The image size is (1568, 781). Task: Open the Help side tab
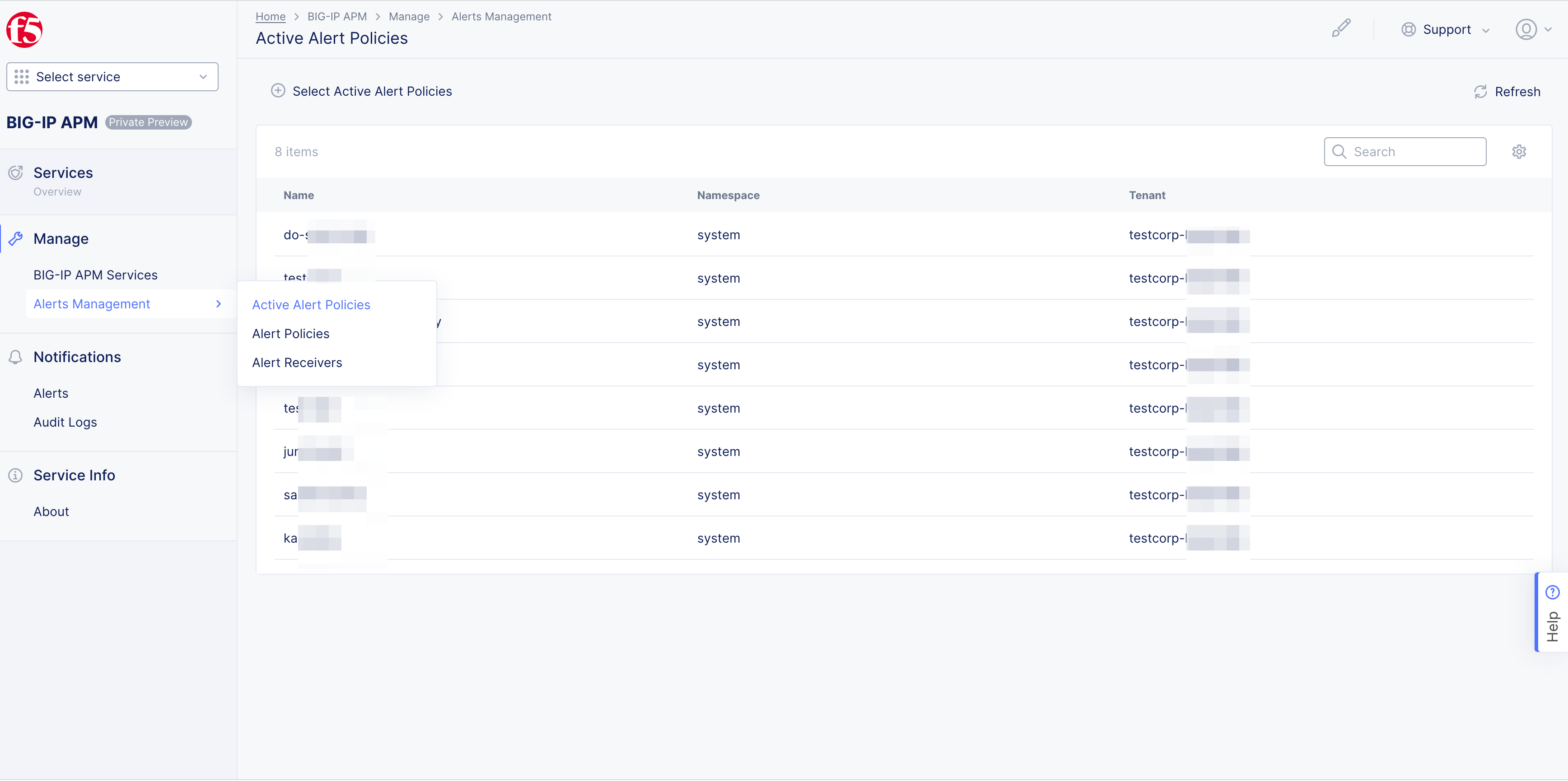[x=1552, y=613]
